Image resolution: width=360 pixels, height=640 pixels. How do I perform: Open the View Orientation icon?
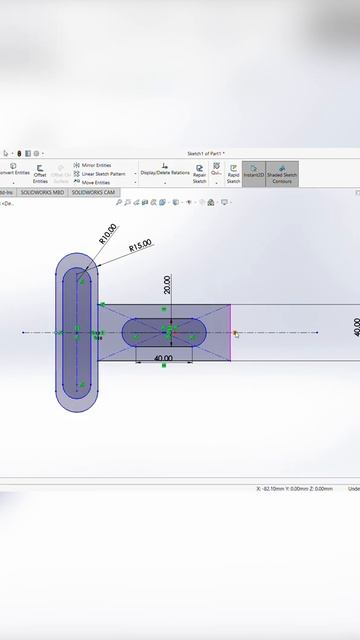click(x=162, y=202)
